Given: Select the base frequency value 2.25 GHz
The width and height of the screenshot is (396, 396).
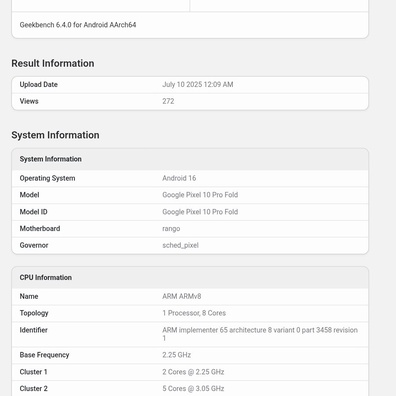Looking at the screenshot, I should click(177, 355).
